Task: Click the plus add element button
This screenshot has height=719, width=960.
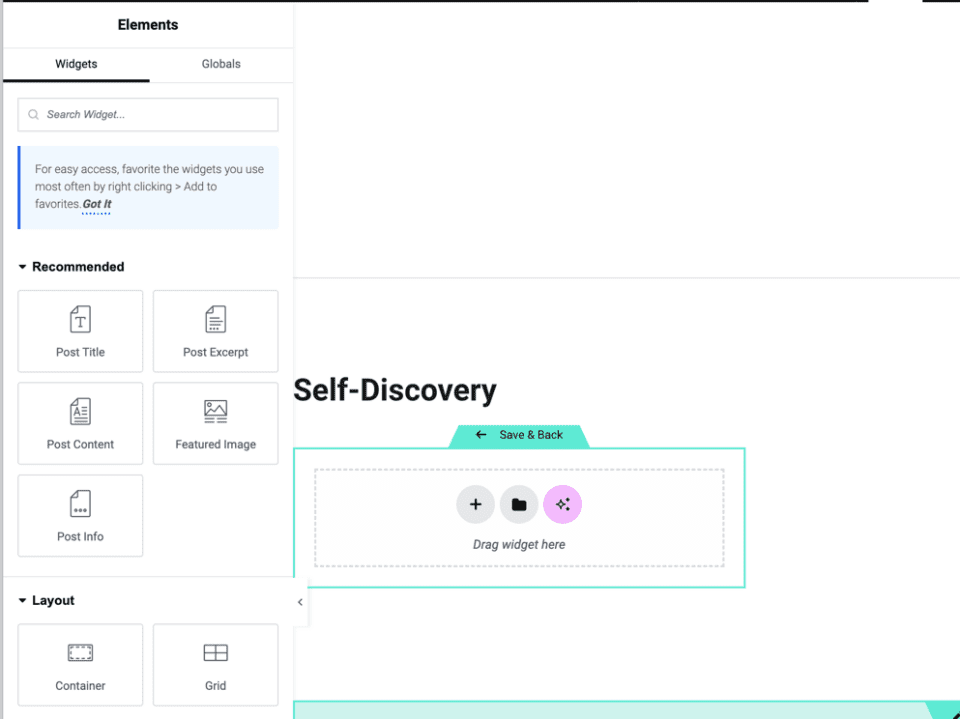Action: [475, 505]
